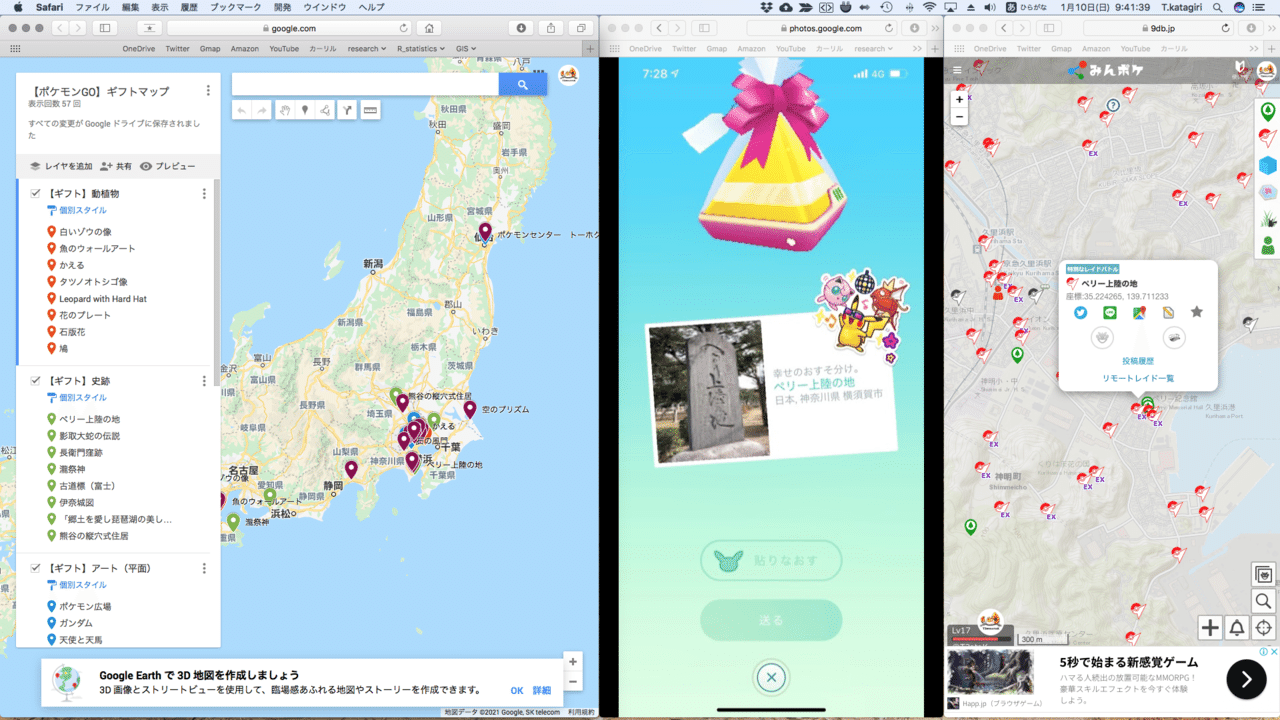
Task: Center みんポケ map on current location
Action: (x=1263, y=627)
